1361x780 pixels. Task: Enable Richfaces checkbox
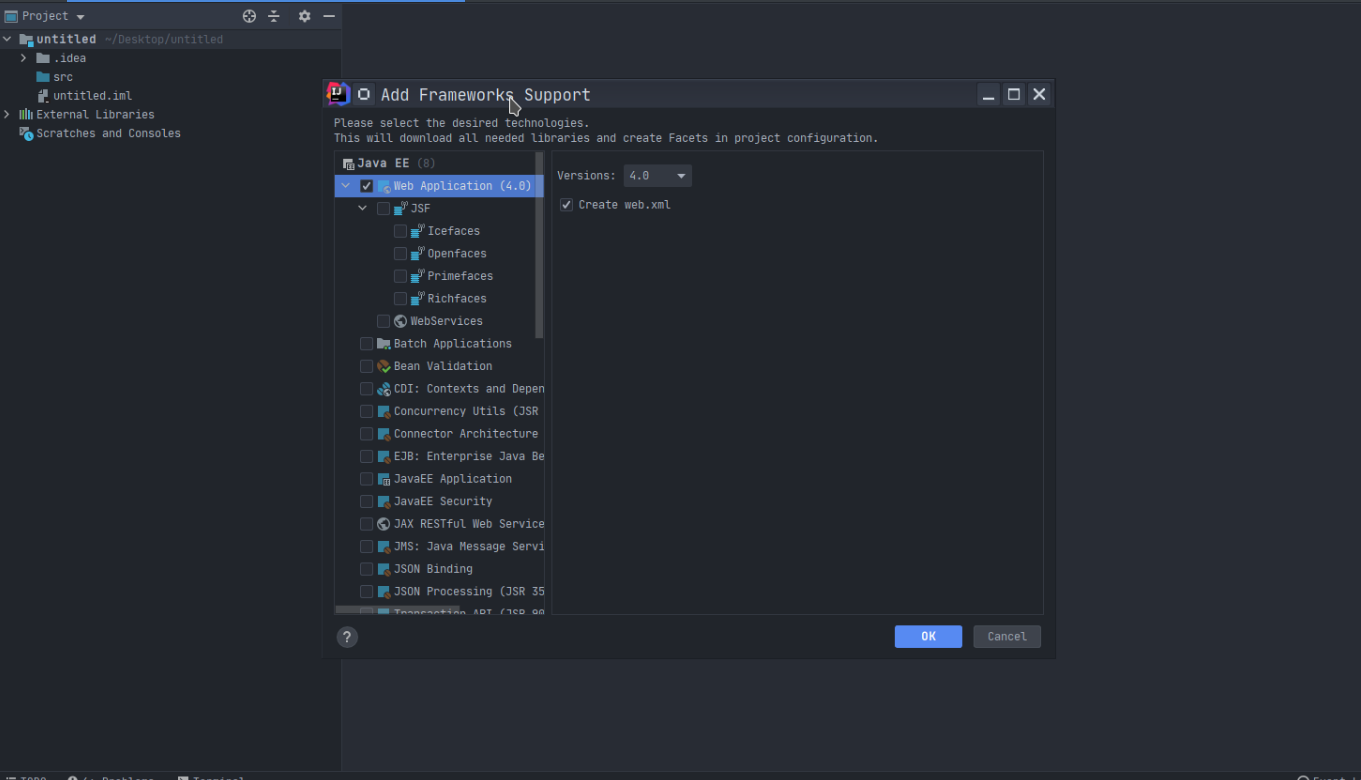pyautogui.click(x=401, y=298)
